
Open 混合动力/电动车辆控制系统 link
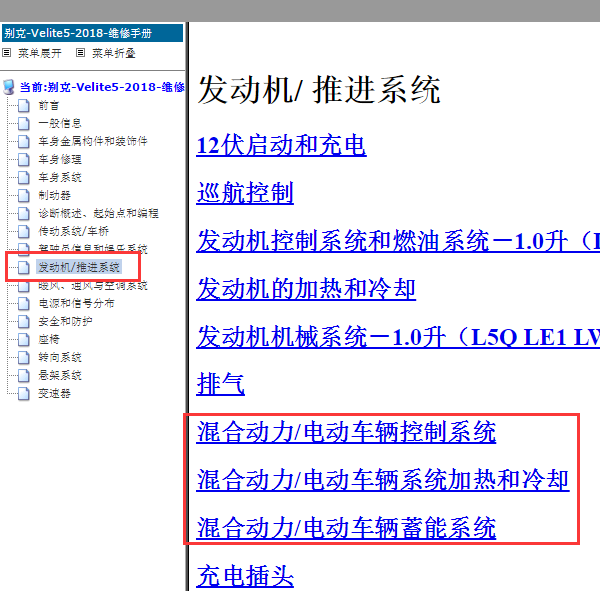pyautogui.click(x=346, y=432)
